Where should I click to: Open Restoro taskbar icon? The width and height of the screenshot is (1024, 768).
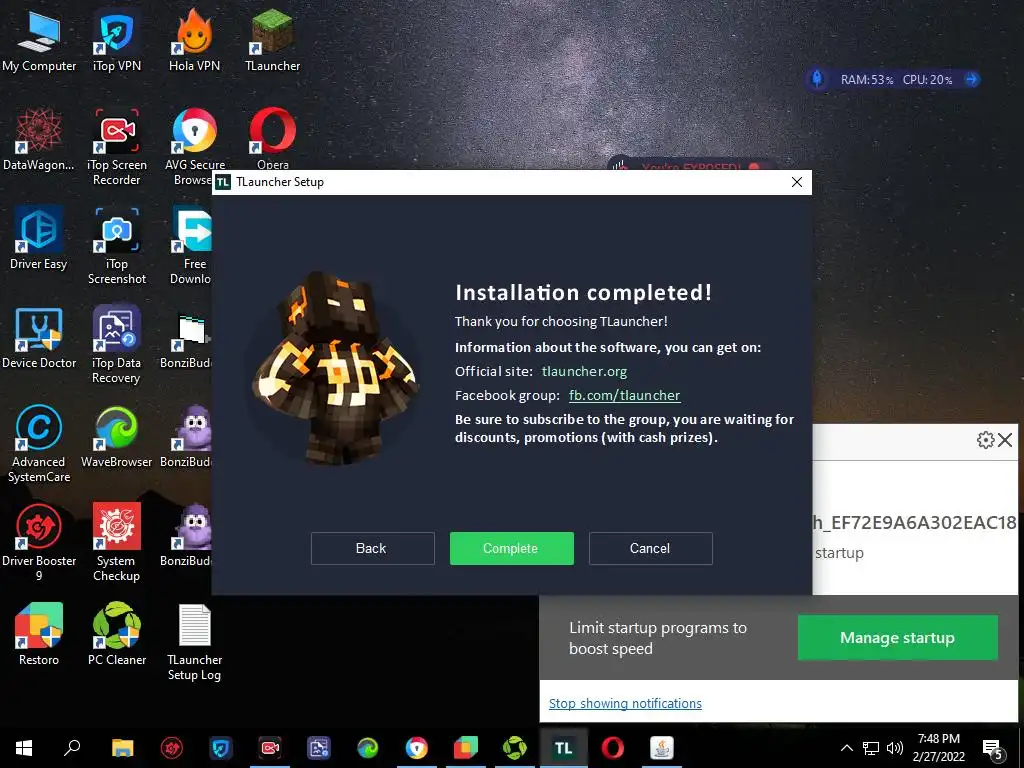tap(466, 748)
